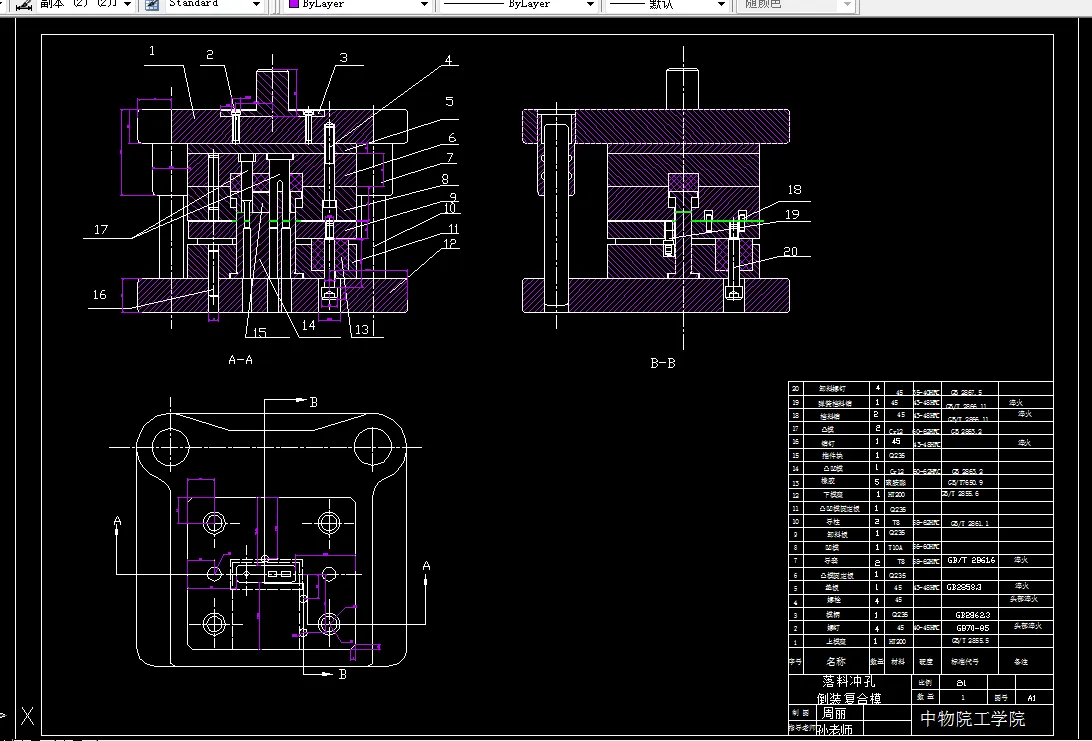
Task: Select the right-side A section marker
Action: [426, 566]
